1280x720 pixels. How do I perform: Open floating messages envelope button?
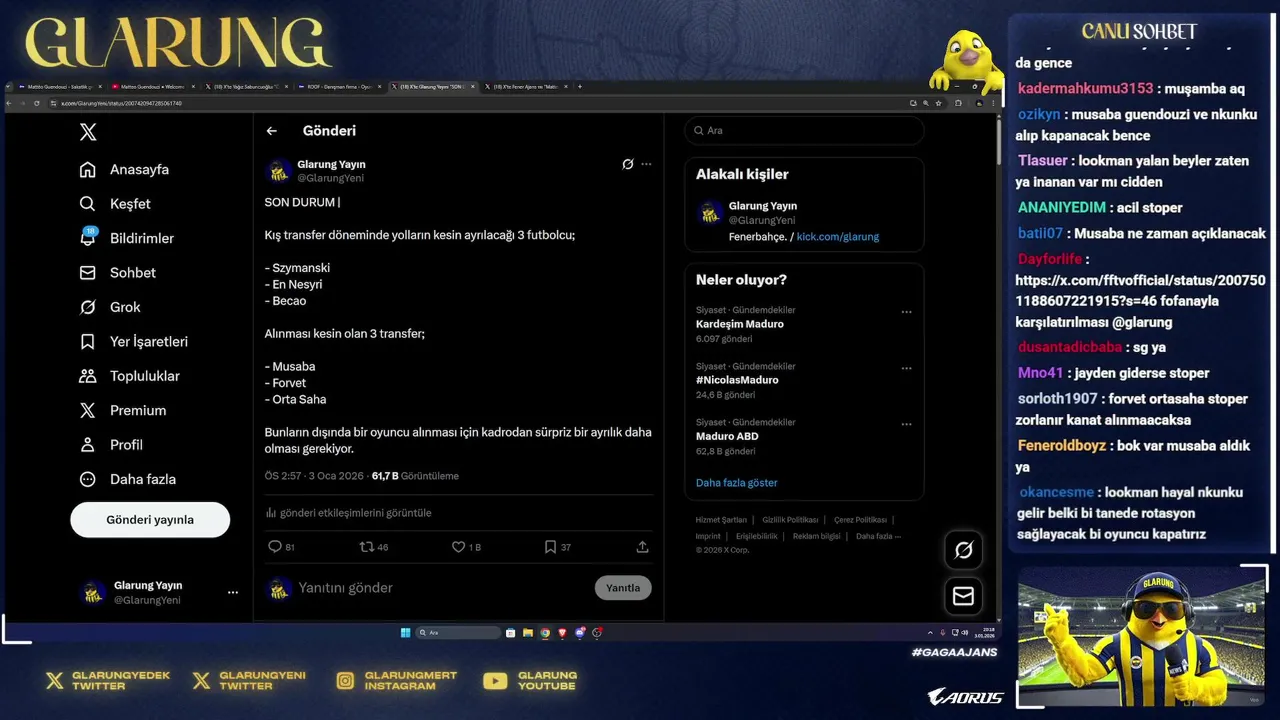(964, 596)
